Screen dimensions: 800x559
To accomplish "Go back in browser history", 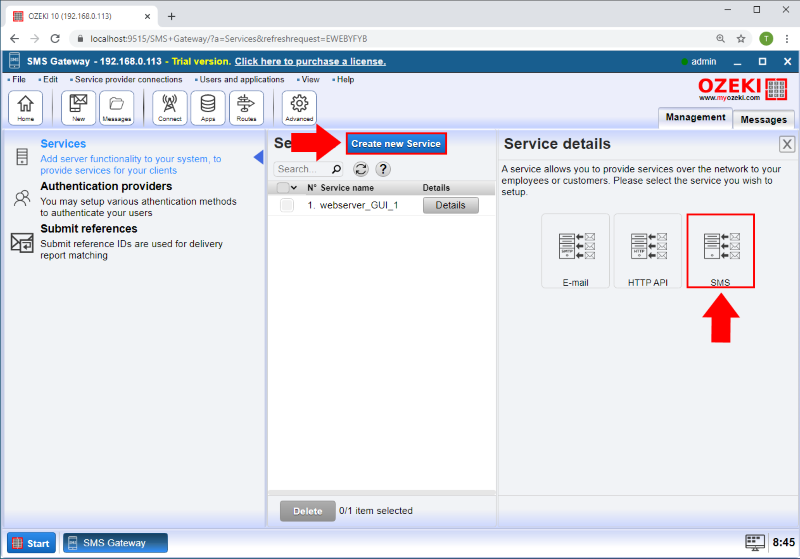I will pyautogui.click(x=14, y=39).
